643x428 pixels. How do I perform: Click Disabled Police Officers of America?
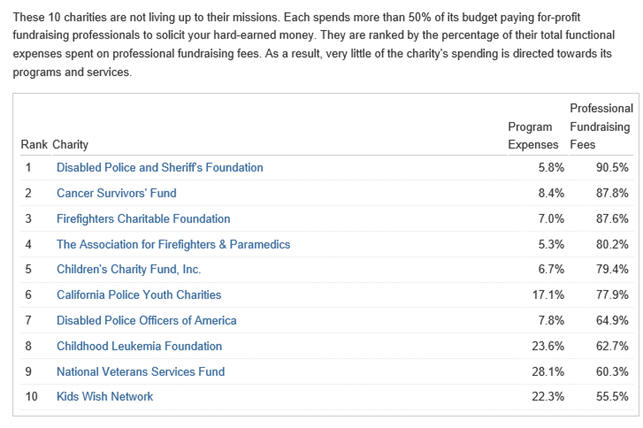coord(146,321)
